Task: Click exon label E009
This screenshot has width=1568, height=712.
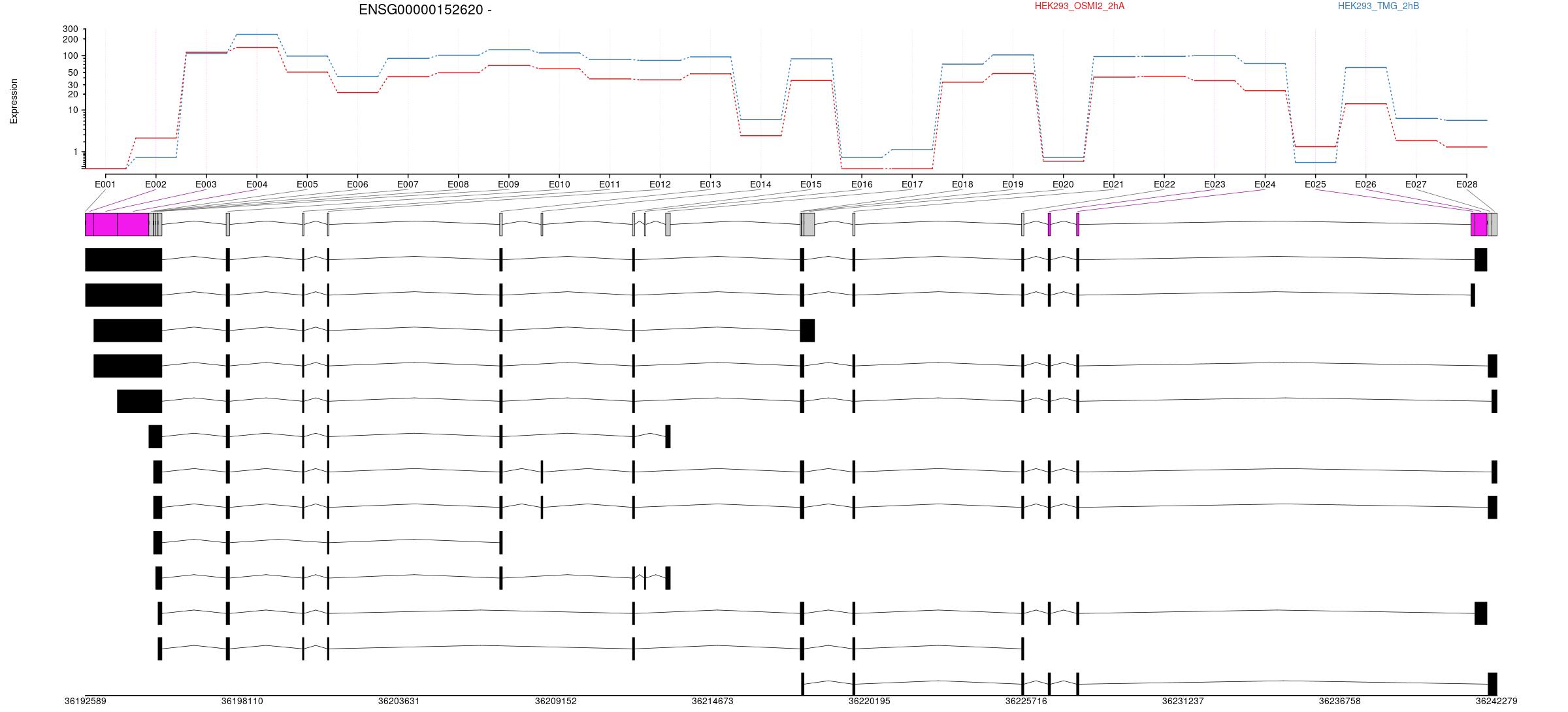Action: click(x=508, y=184)
